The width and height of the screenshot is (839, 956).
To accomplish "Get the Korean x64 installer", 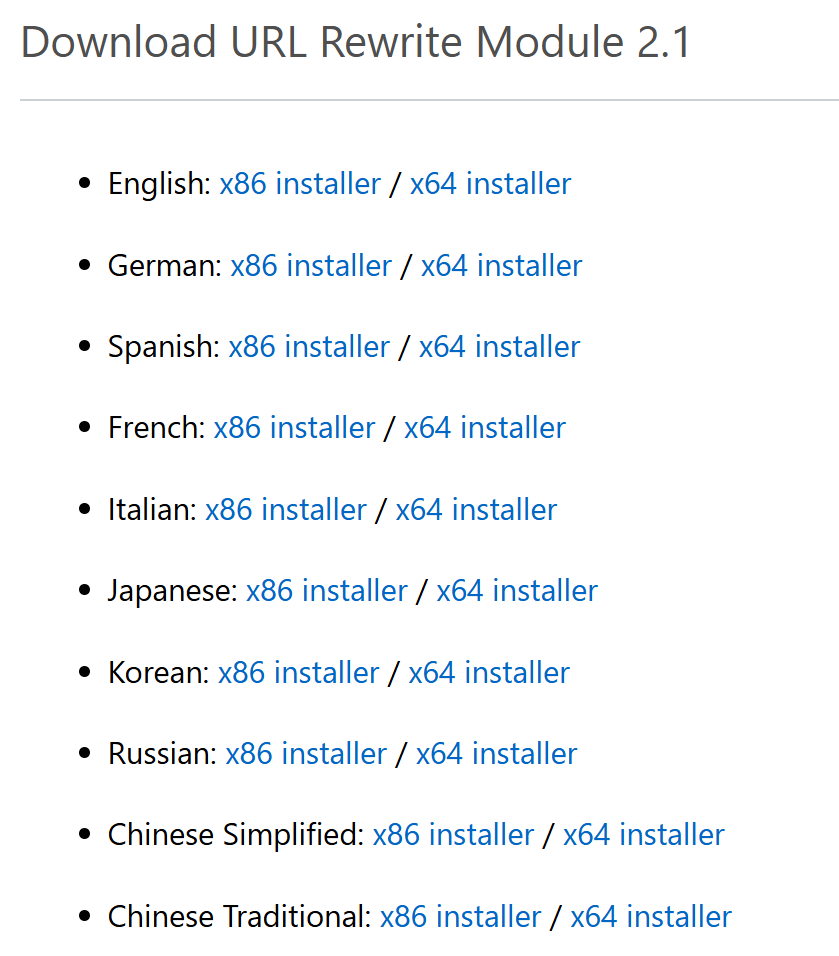I will pyautogui.click(x=489, y=672).
